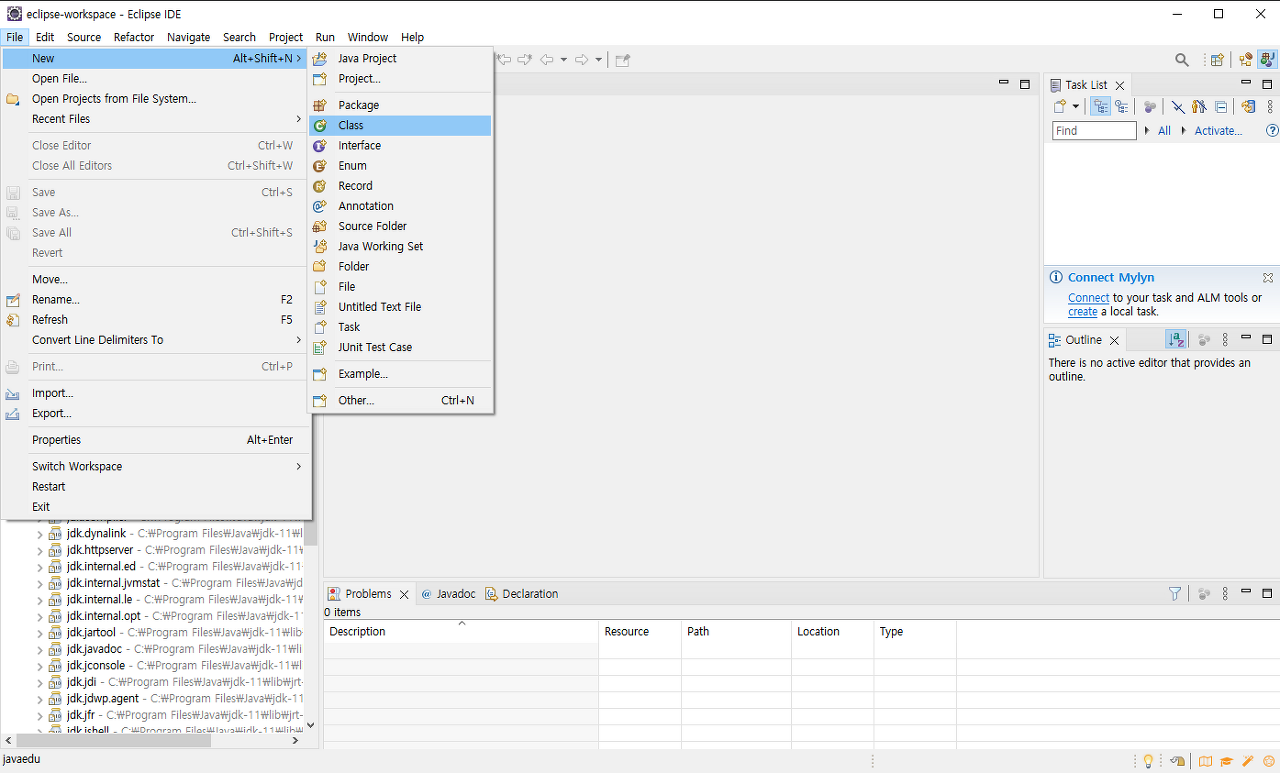Switch to the Javadoc tab
Image resolution: width=1280 pixels, height=773 pixels.
[x=448, y=594]
